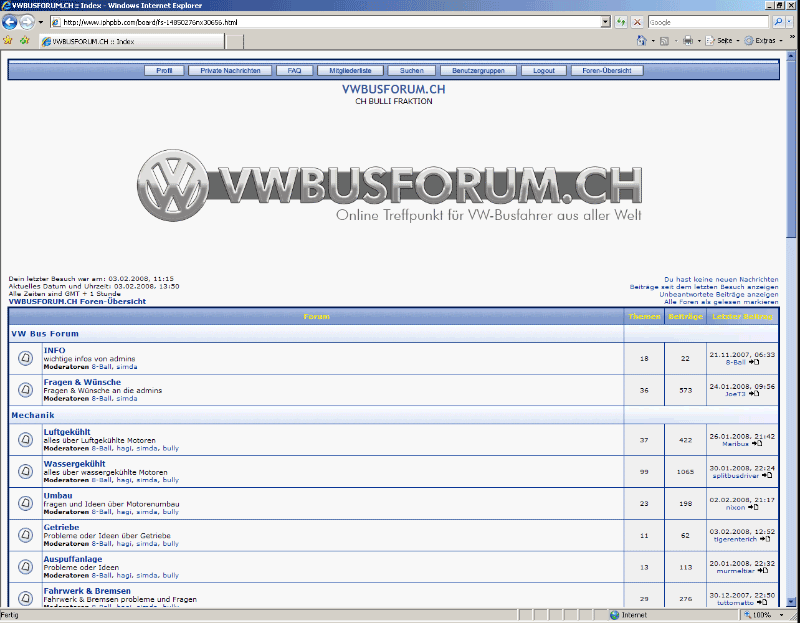800x623 pixels.
Task: Click the Suchen navigation button
Action: (x=412, y=70)
